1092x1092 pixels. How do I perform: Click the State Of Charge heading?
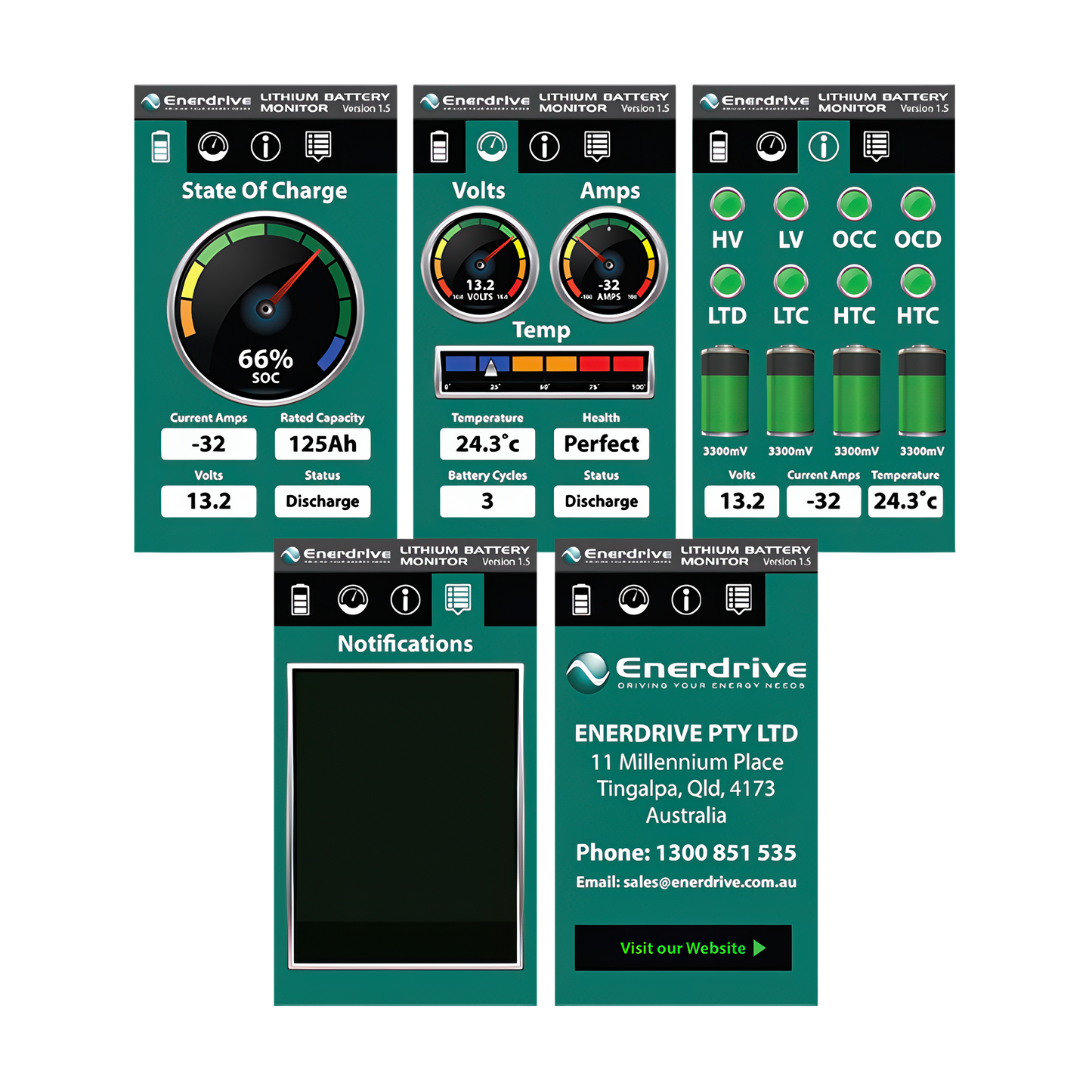click(264, 190)
